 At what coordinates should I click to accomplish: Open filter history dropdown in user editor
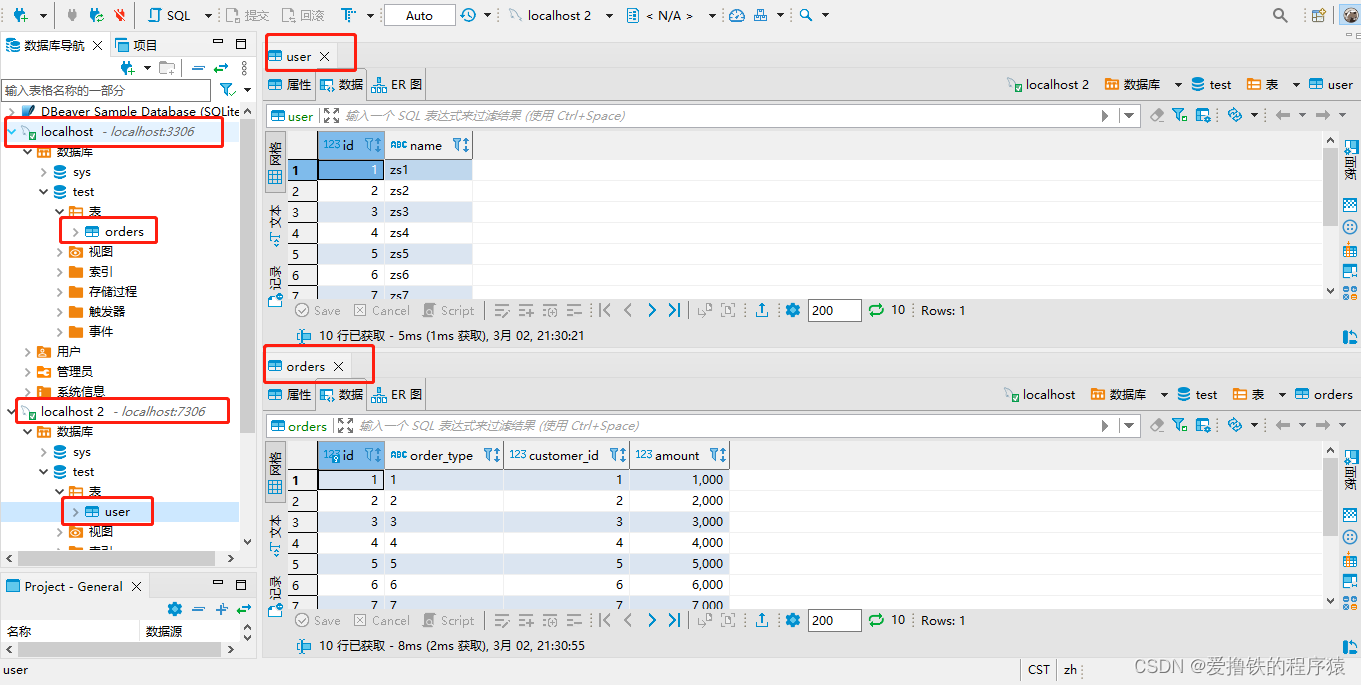click(1129, 116)
